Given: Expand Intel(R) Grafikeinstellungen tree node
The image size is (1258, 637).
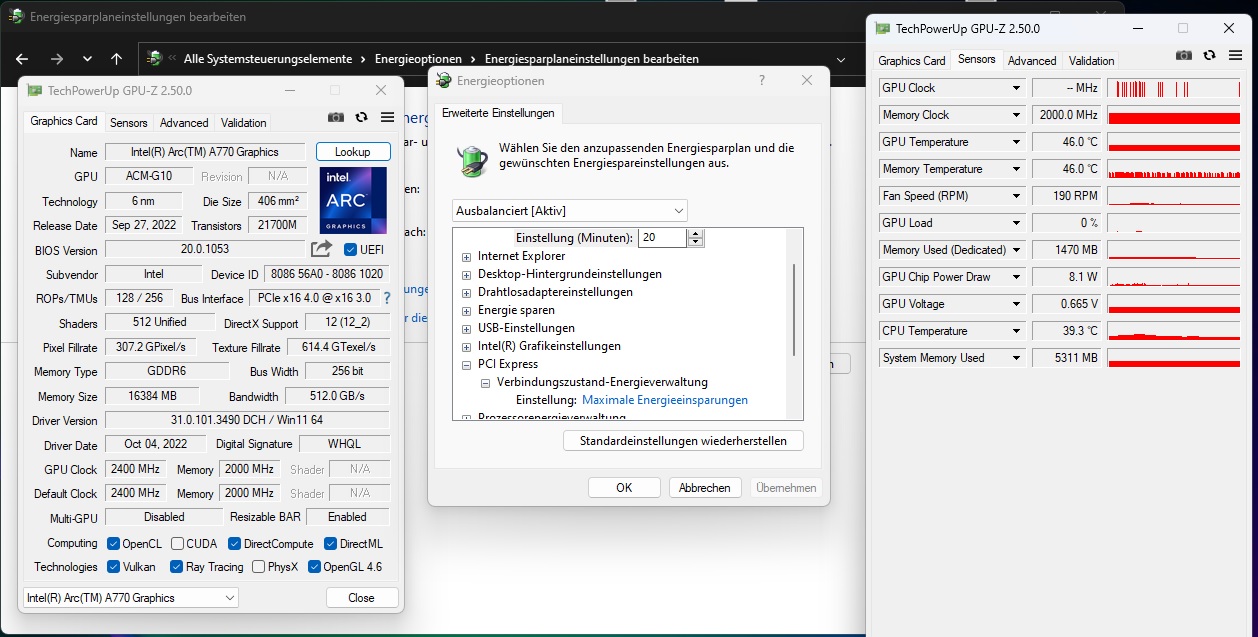Looking at the screenshot, I should [466, 346].
